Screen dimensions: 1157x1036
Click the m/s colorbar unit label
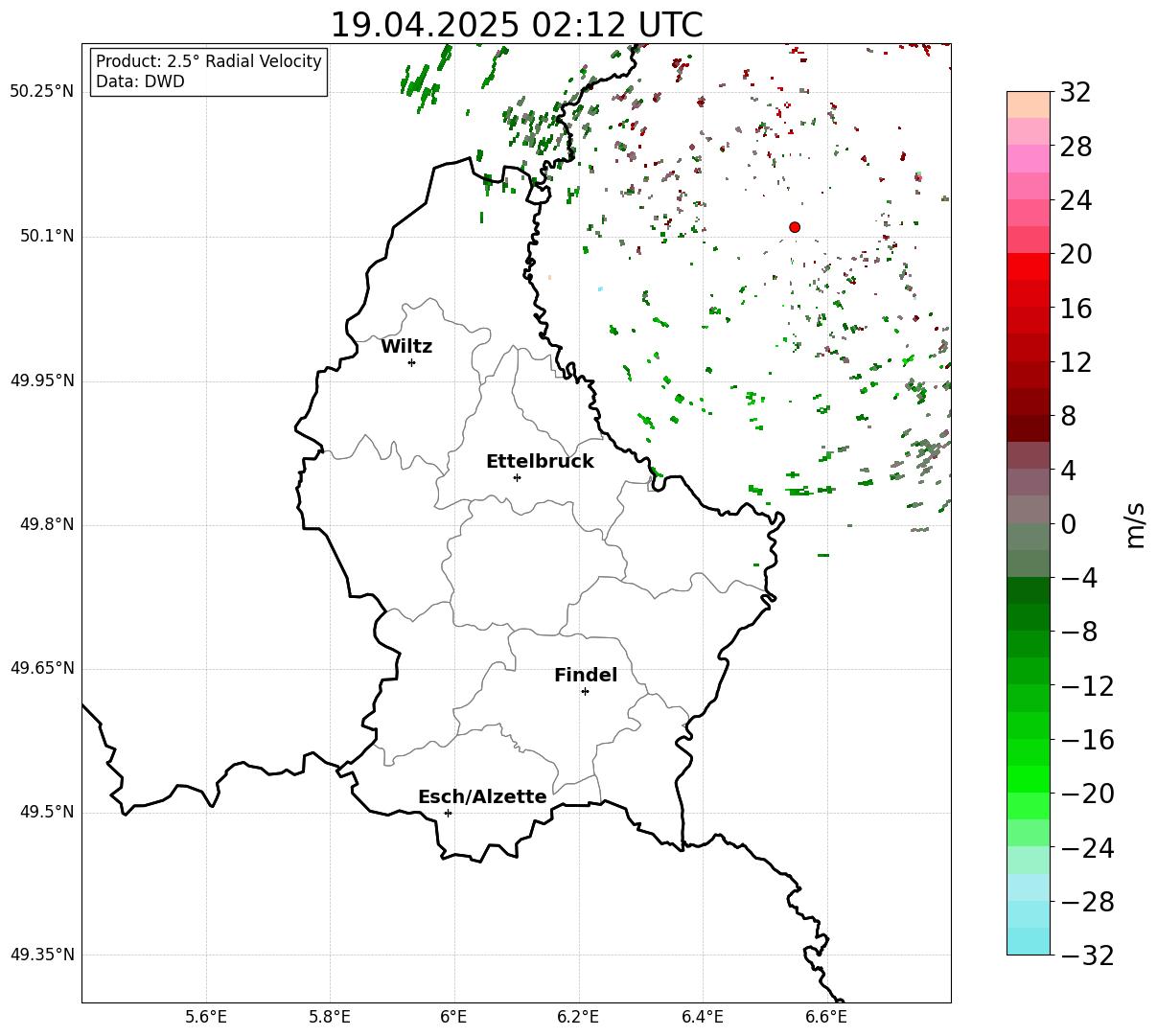[1135, 523]
